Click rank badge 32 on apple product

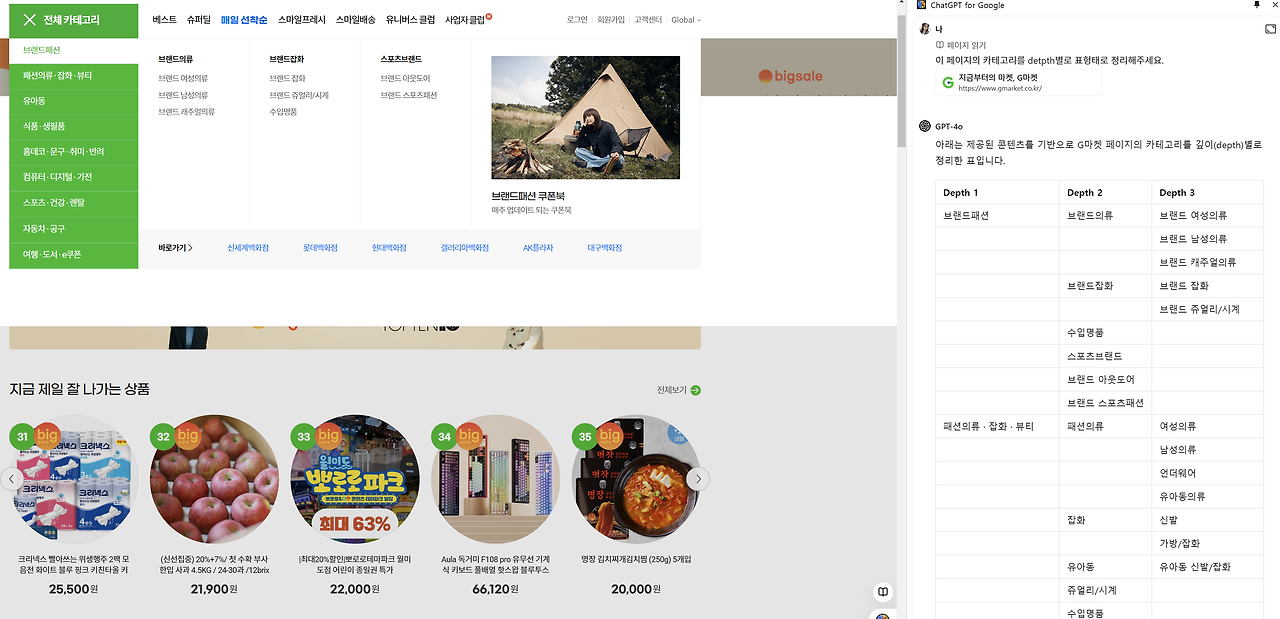[163, 436]
